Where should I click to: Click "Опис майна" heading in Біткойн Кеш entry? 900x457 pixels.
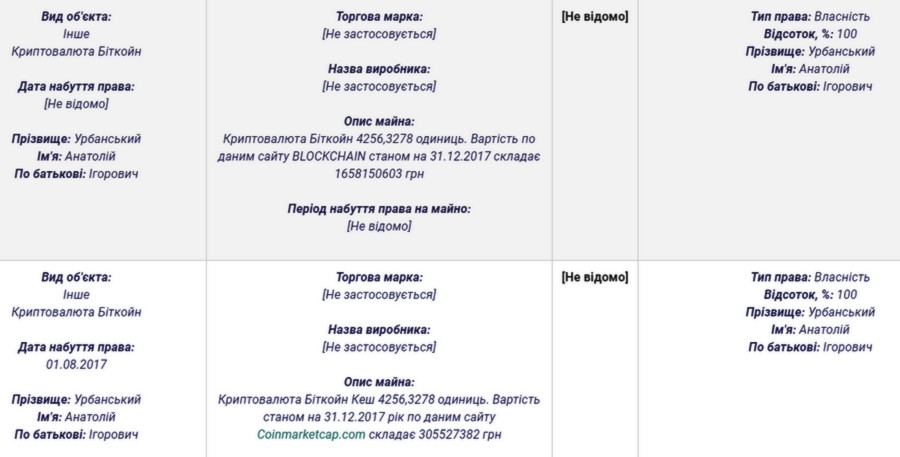[379, 381]
